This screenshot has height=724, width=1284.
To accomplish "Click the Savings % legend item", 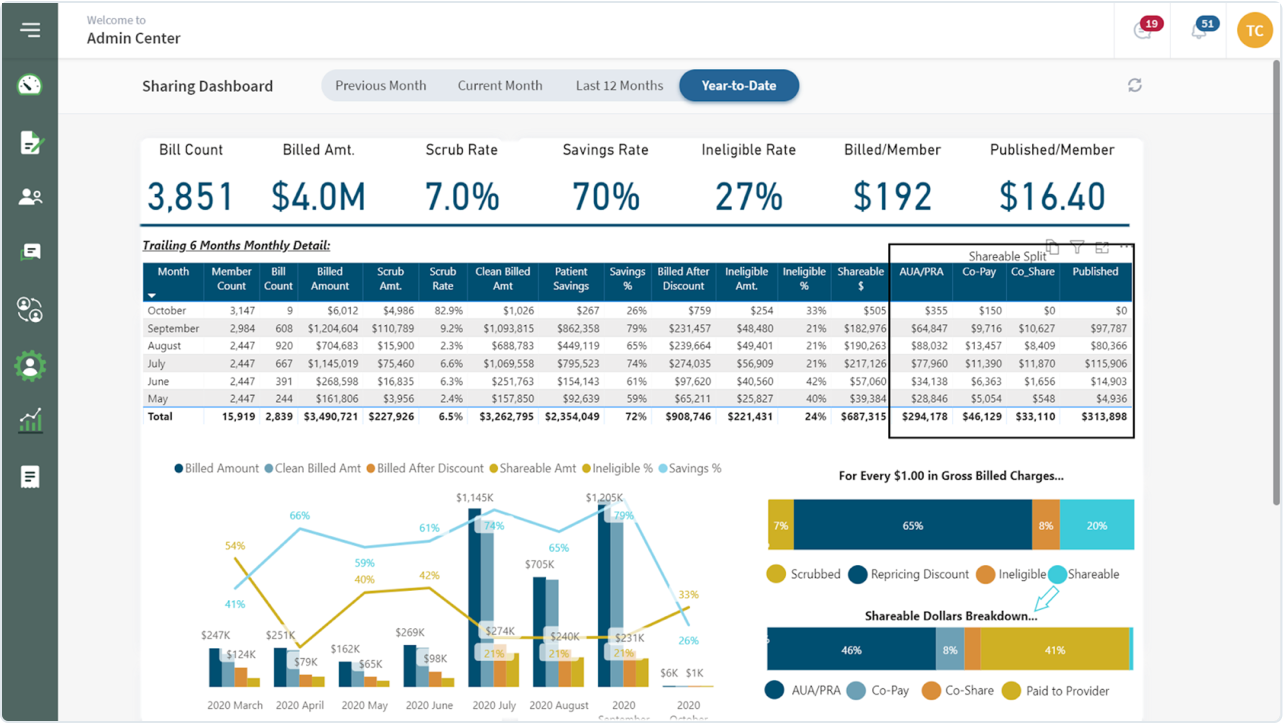I will point(689,468).
